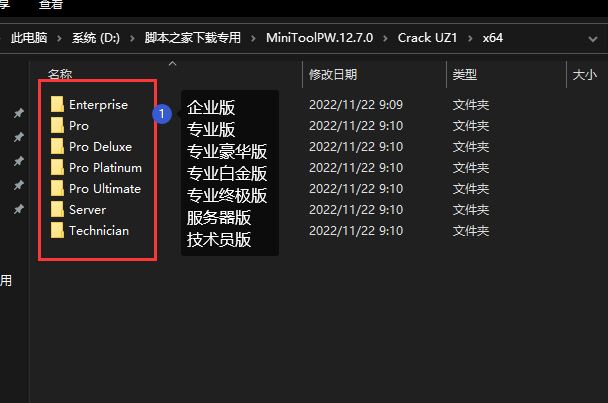Select the Pro folder icon

pos(57,125)
